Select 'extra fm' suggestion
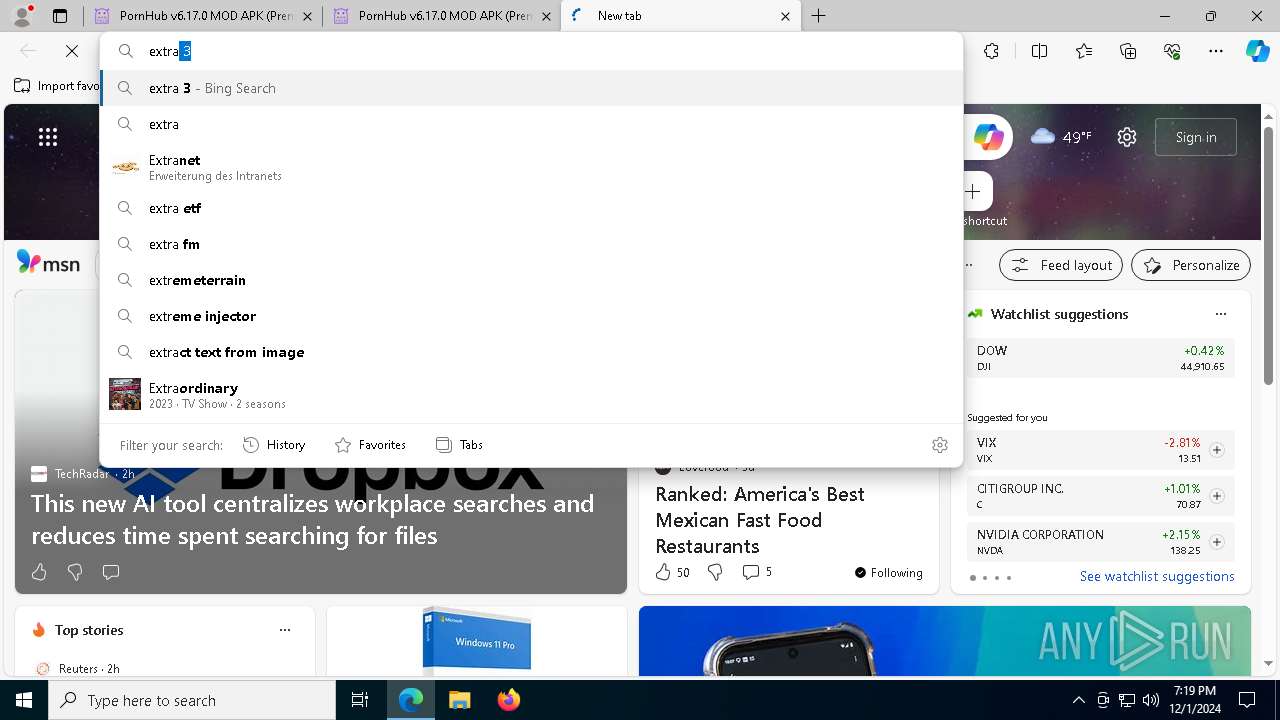1280x720 pixels. [531, 244]
